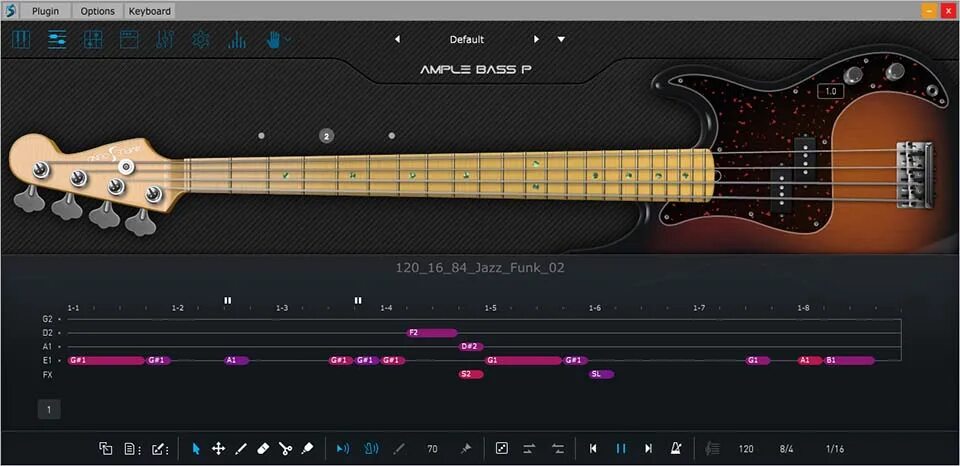960x466 pixels.
Task: Click the greyed notation staff icon
Action: click(x=712, y=449)
